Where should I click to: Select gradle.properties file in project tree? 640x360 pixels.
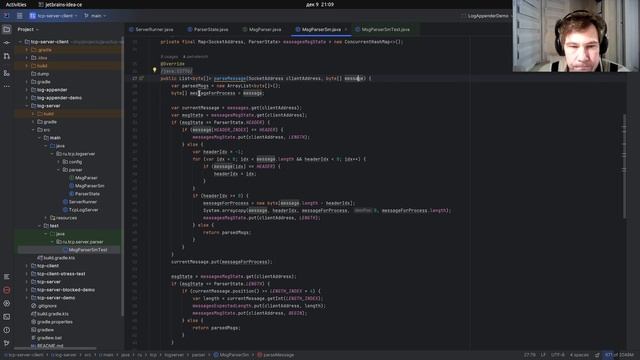[x=52, y=322]
